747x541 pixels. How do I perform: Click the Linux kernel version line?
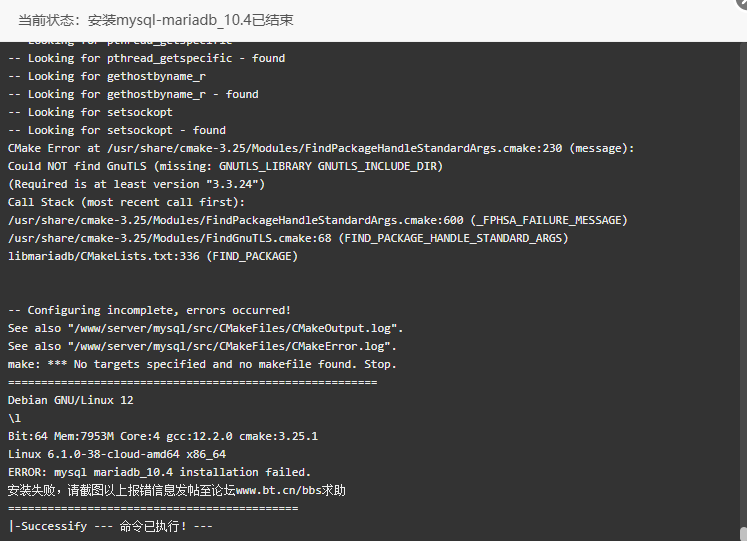[117, 454]
